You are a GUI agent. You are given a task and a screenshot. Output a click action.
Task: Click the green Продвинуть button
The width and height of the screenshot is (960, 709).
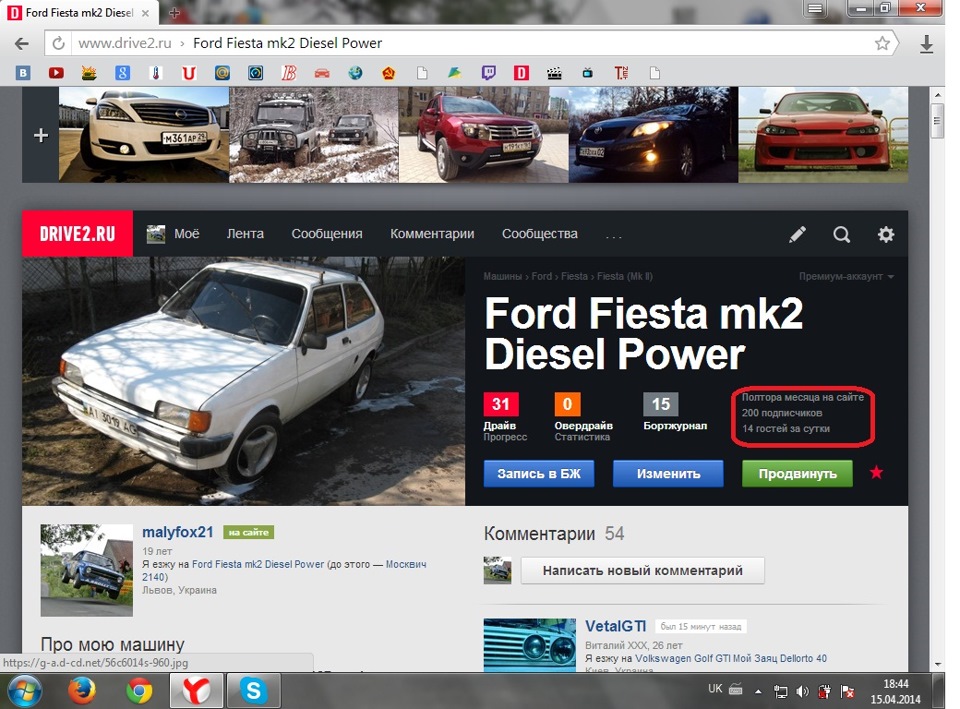pos(797,473)
